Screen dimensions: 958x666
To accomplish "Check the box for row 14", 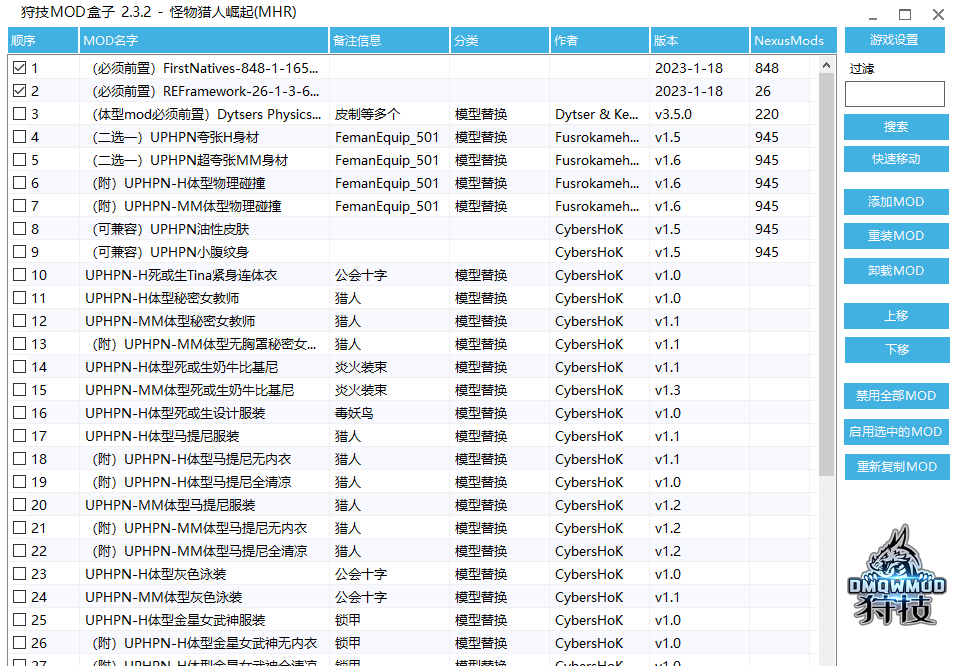I will 20,367.
